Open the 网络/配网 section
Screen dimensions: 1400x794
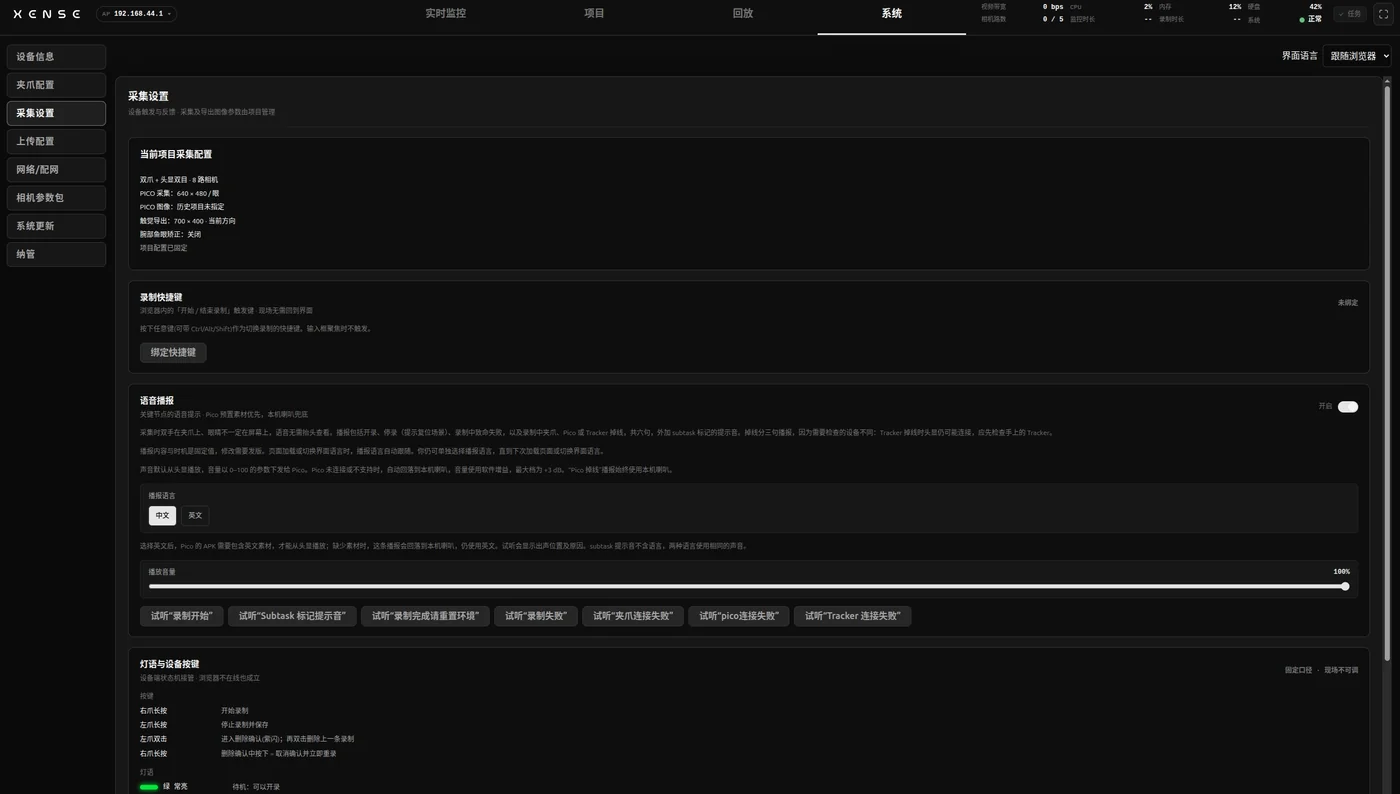coord(56,170)
